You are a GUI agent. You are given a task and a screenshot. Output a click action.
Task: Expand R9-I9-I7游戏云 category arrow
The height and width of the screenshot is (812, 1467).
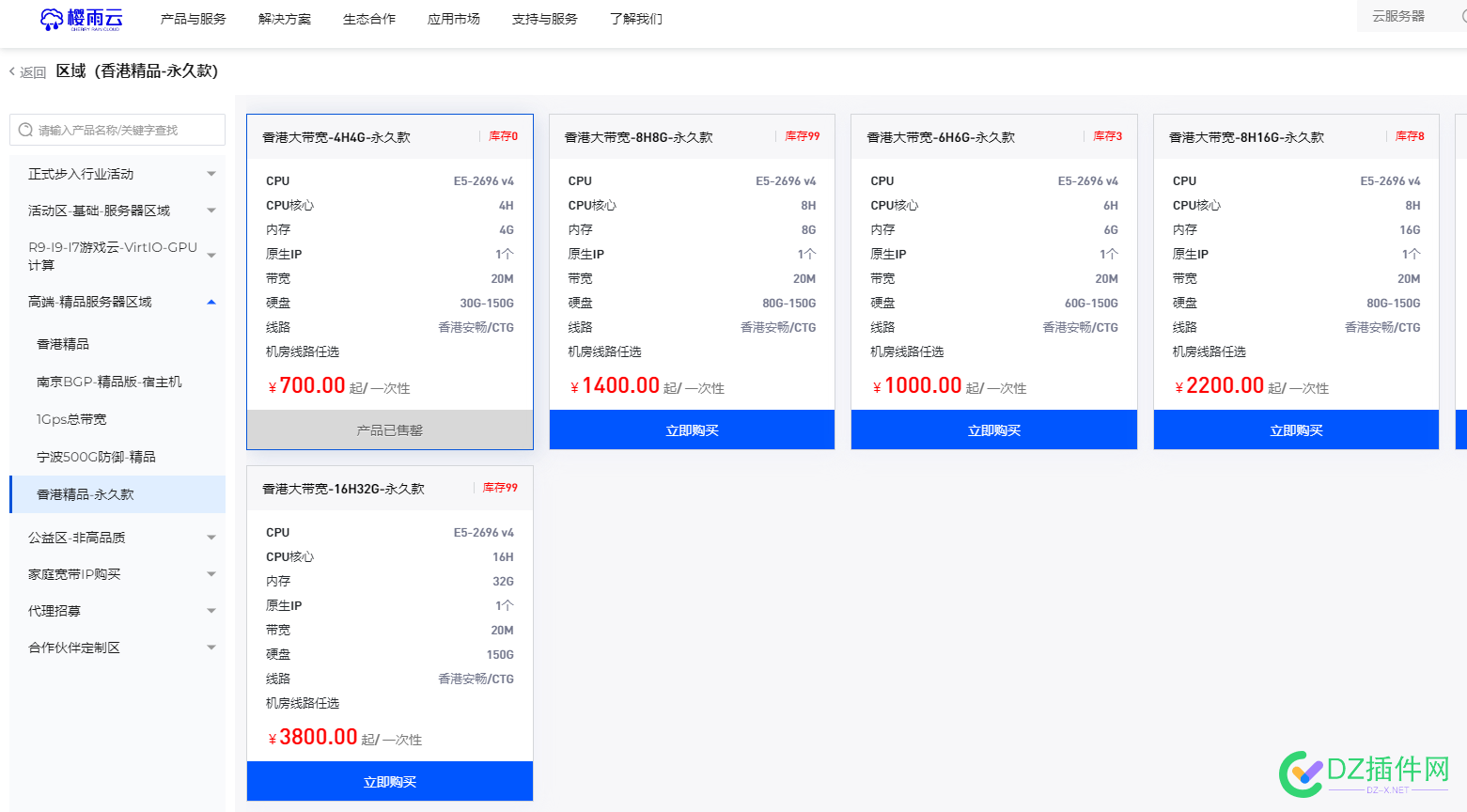pyautogui.click(x=211, y=256)
